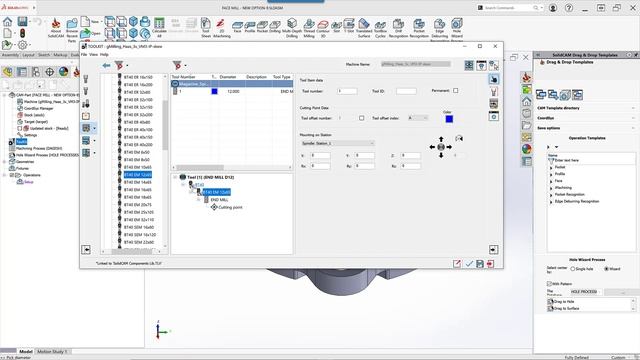Viewport: 640px width, 360px height.
Task: Click the Search Commands field
Action: tap(510, 8)
